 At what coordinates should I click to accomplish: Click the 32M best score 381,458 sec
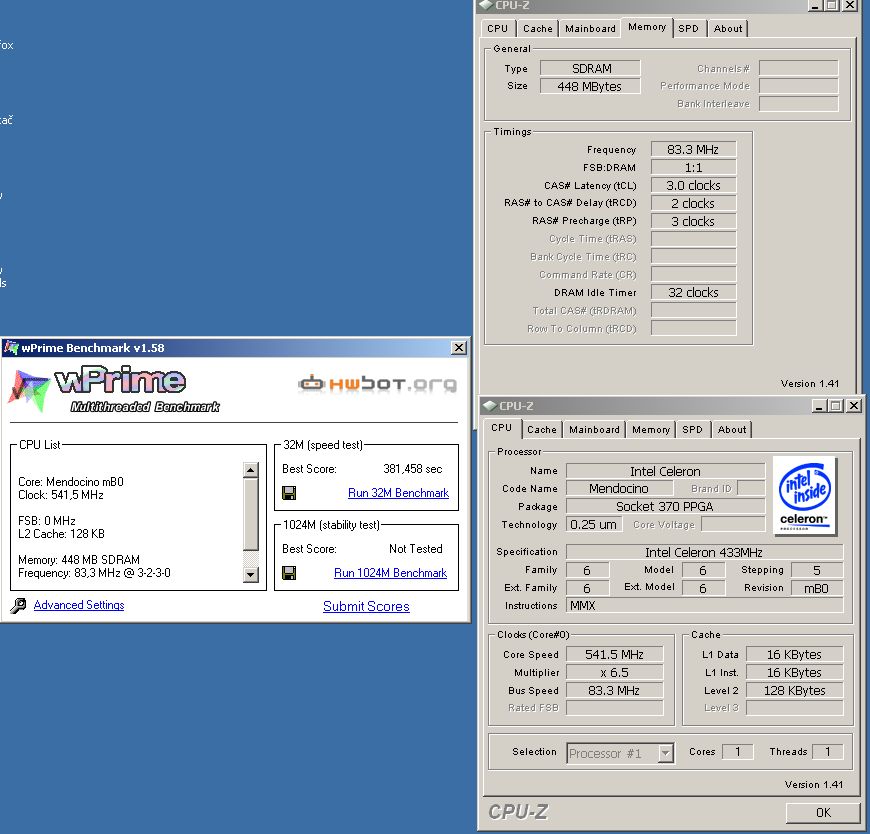click(x=412, y=469)
